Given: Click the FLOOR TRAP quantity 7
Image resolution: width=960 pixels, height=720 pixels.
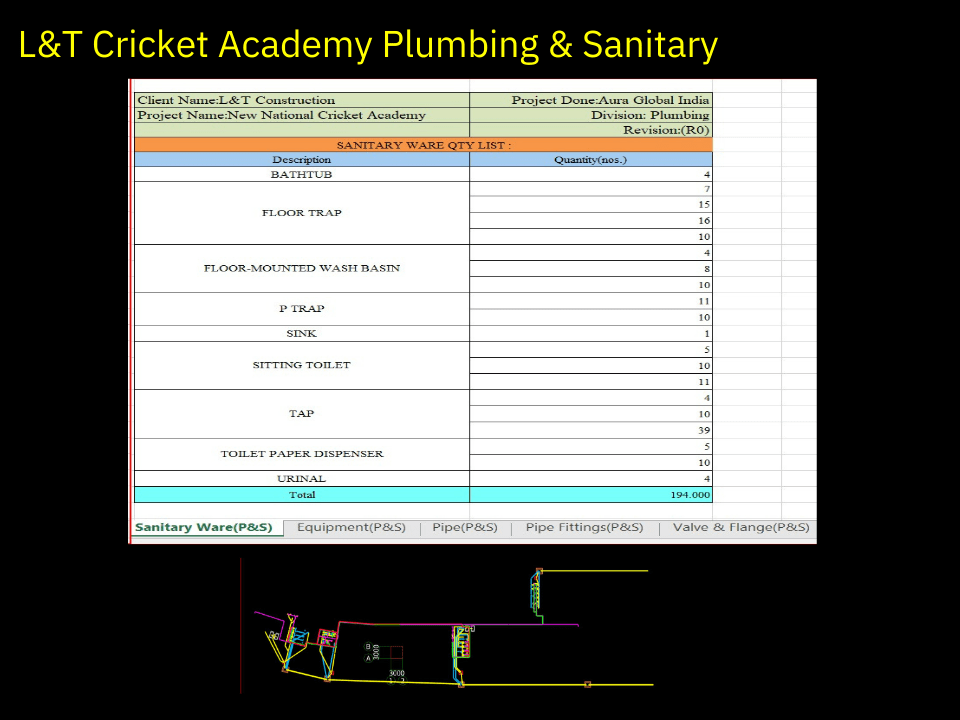Looking at the screenshot, I should [591, 189].
